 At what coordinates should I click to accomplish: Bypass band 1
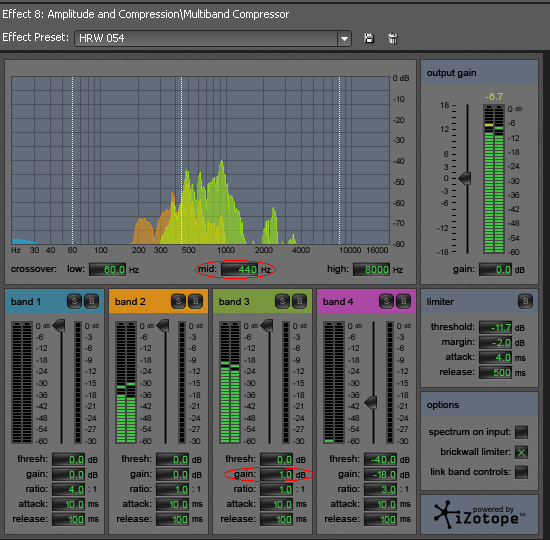pos(92,301)
